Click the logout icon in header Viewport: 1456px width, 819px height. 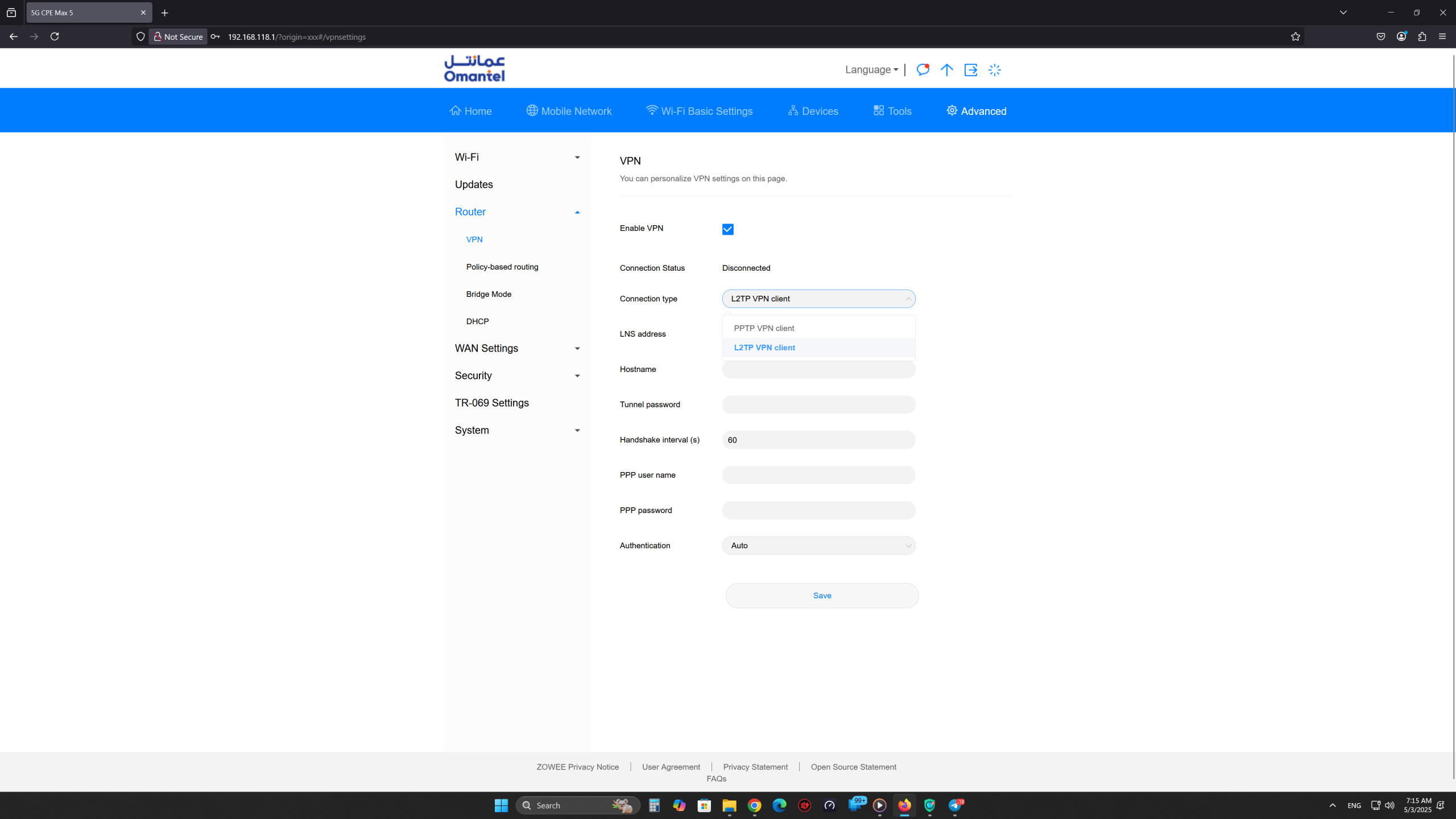[971, 69]
